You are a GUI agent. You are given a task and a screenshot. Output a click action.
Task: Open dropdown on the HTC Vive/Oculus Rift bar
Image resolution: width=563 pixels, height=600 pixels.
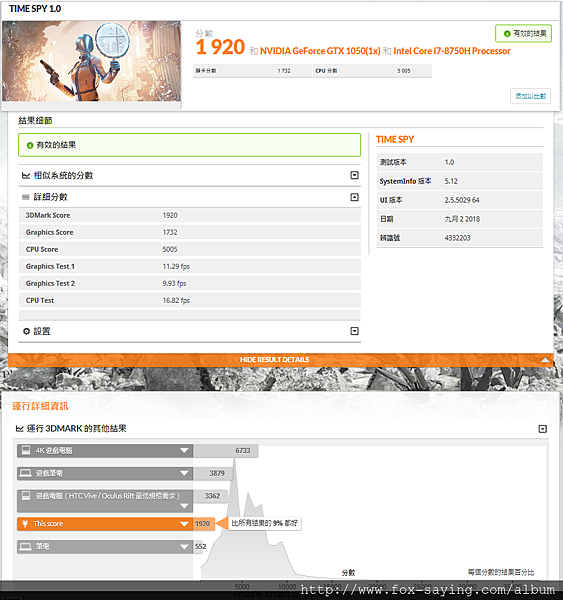coord(184,506)
